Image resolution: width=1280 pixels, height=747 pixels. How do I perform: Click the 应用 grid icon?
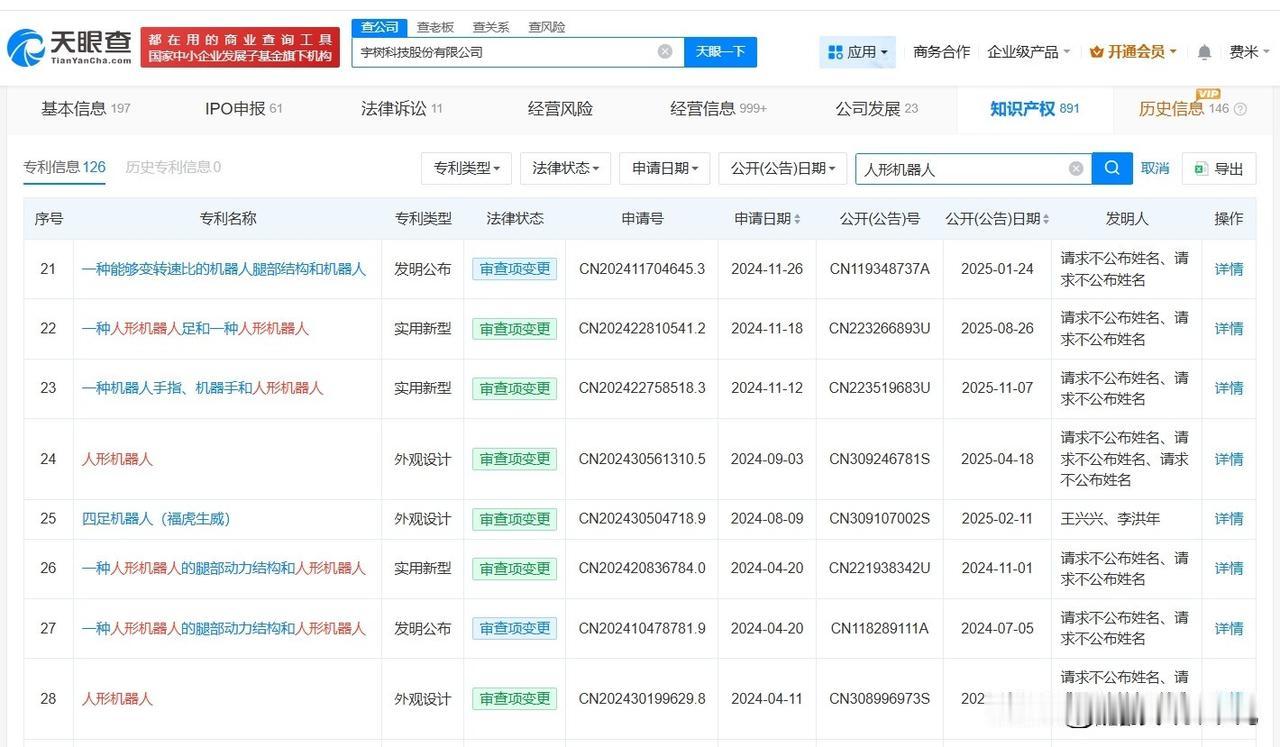click(x=835, y=52)
